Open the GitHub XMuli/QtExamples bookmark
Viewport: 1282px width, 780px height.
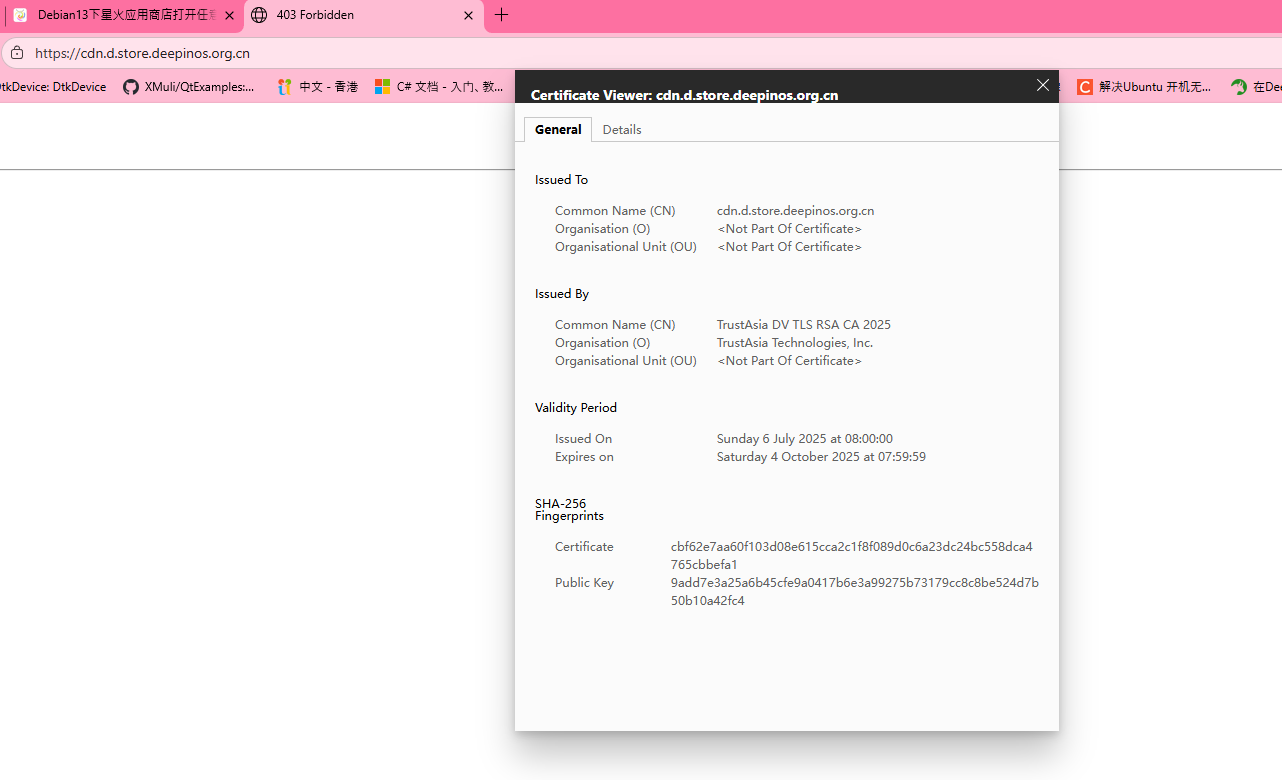[188, 87]
